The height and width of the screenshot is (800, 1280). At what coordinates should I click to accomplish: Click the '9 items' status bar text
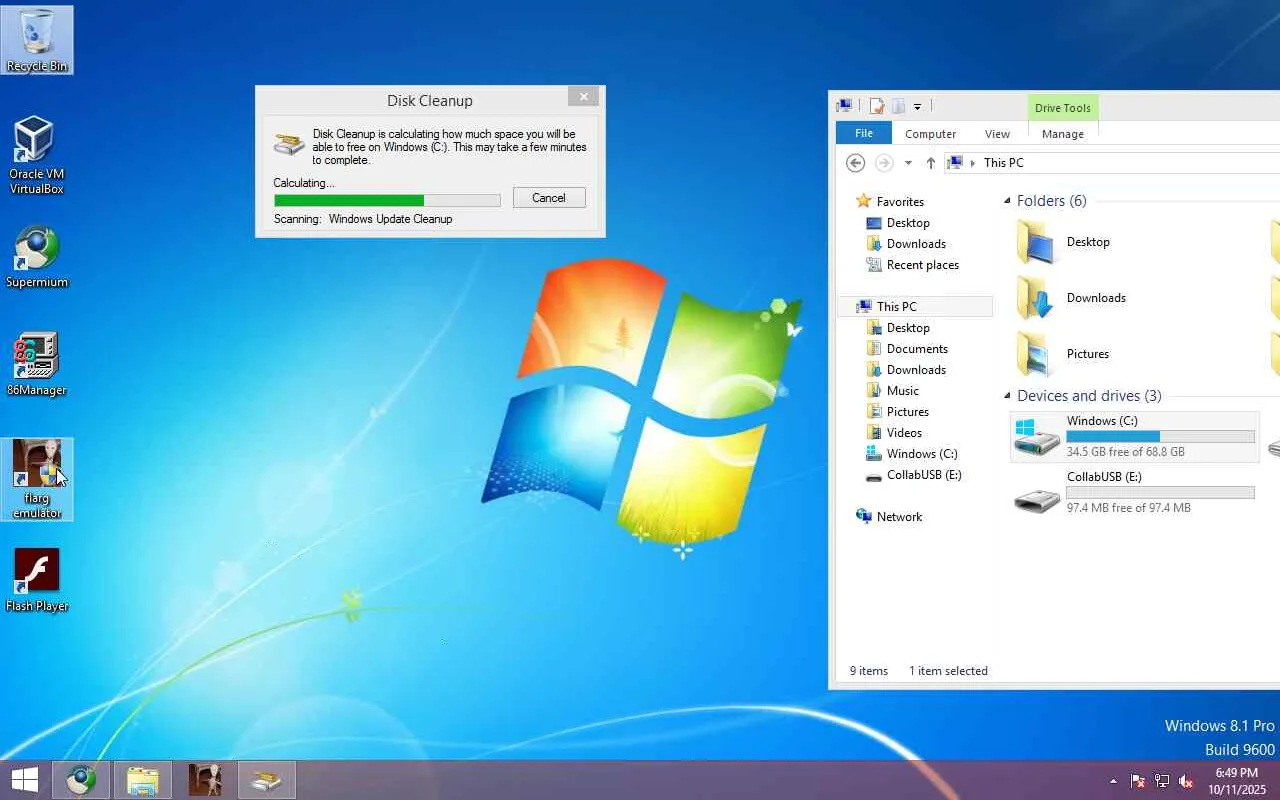(869, 671)
